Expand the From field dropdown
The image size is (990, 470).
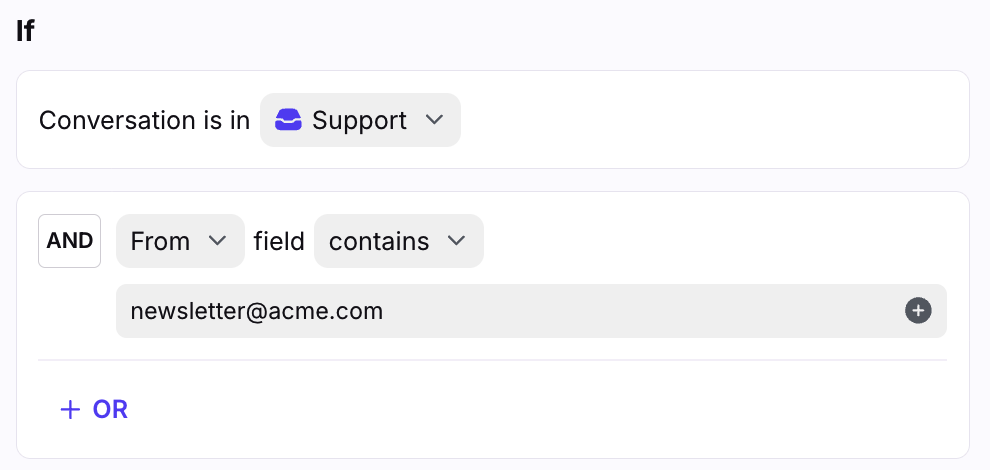pos(180,241)
